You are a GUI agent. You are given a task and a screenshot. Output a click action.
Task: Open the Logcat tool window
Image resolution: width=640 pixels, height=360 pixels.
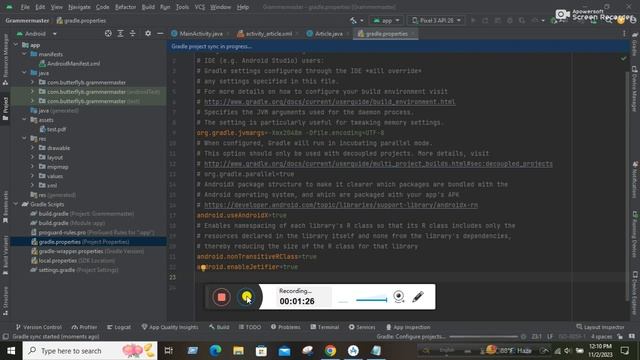(x=119, y=327)
